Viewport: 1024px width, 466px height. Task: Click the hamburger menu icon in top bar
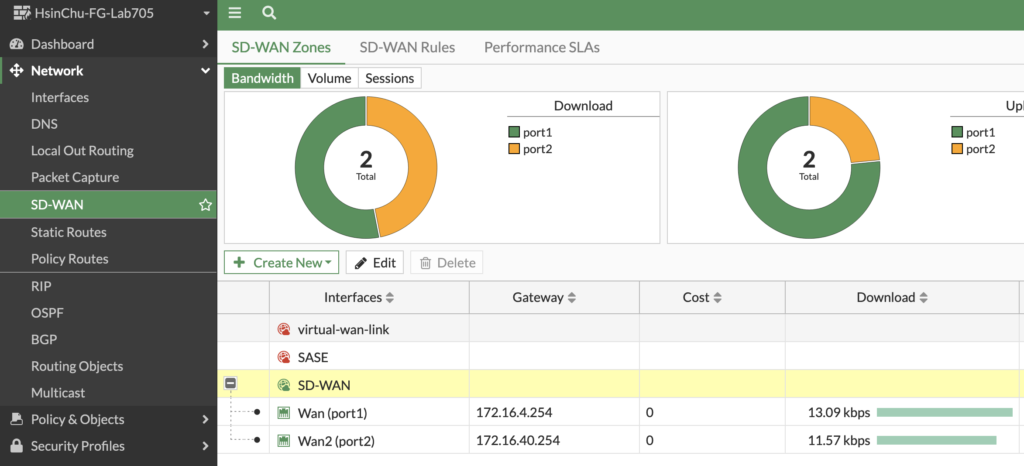[235, 13]
